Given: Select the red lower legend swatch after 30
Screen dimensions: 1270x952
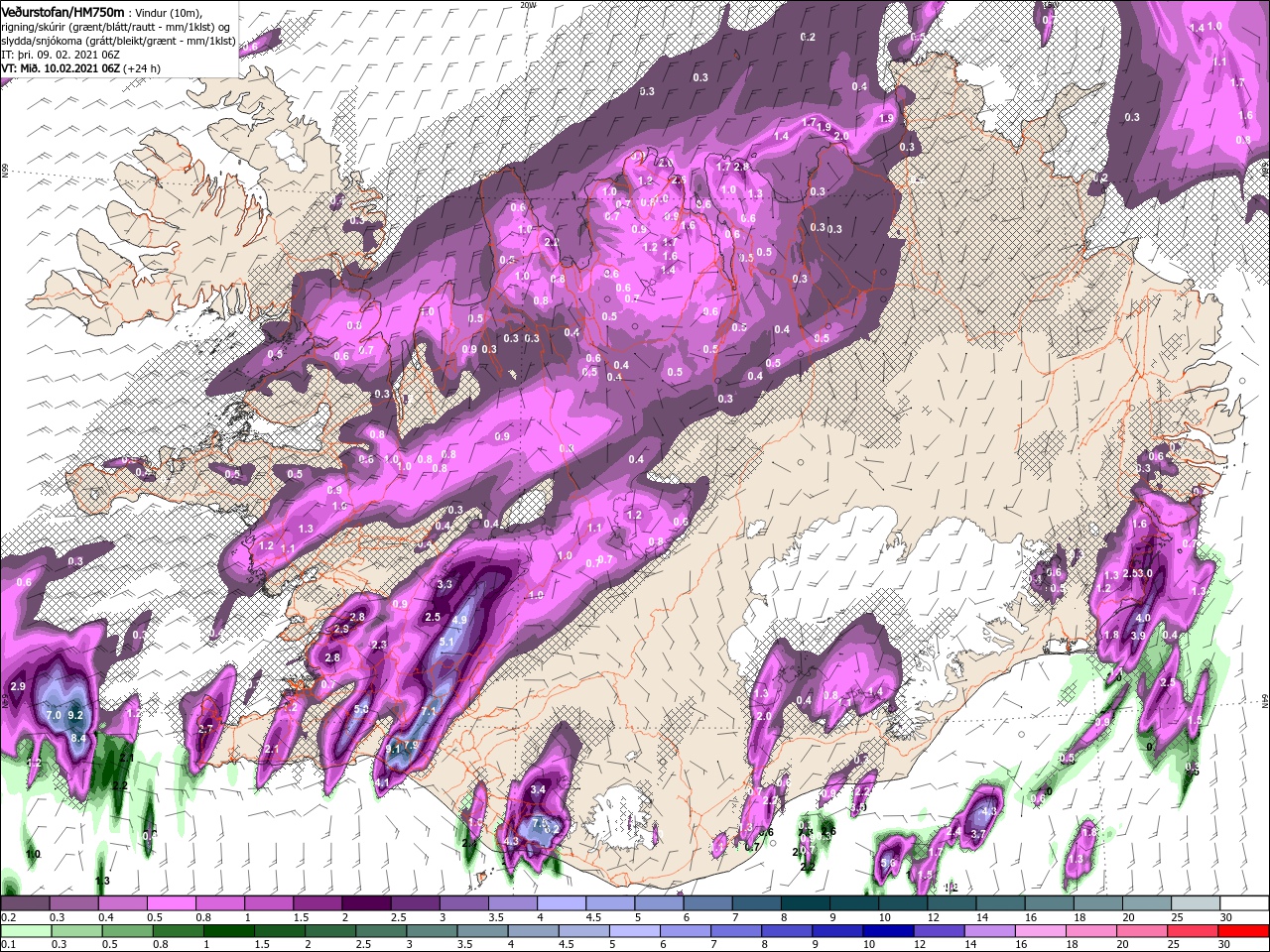Looking at the screenshot, I should pyautogui.click(x=1243, y=930).
